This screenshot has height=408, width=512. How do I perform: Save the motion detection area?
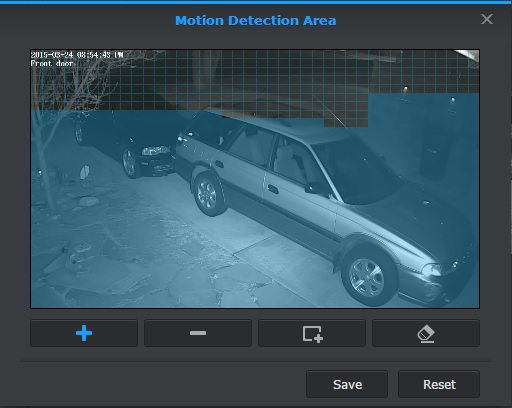347,384
